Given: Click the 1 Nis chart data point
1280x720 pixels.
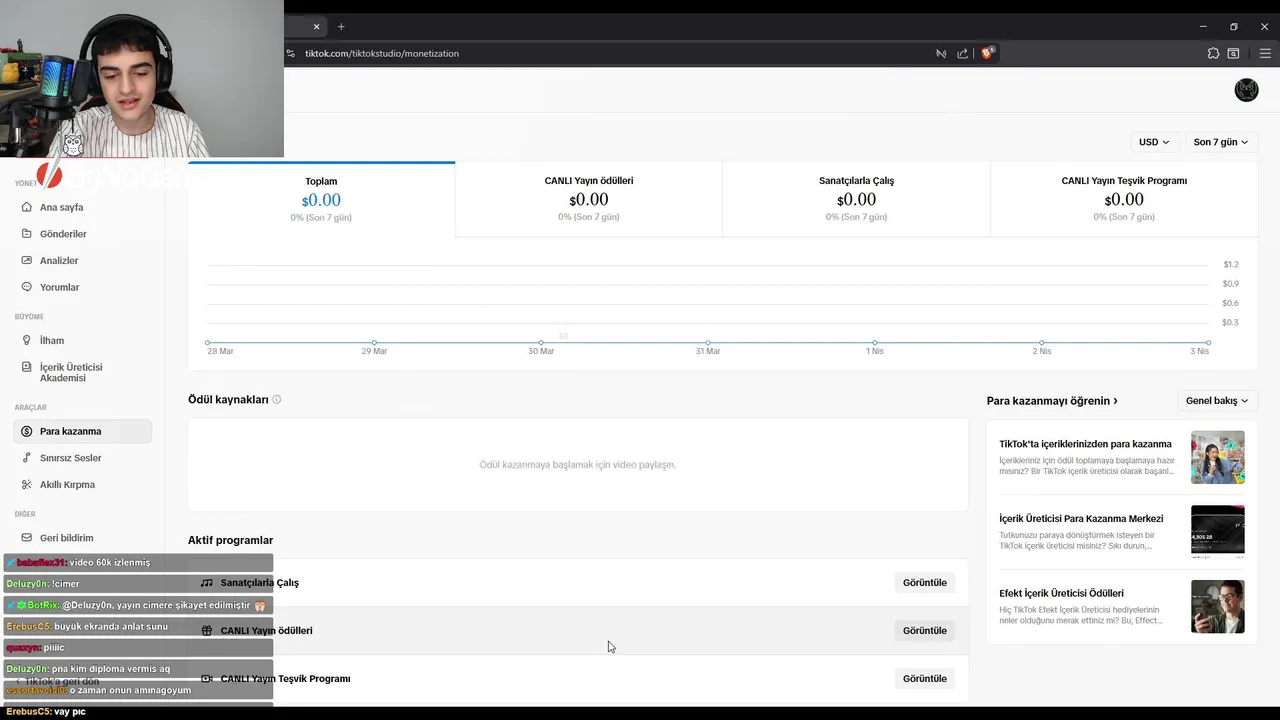Looking at the screenshot, I should point(875,343).
